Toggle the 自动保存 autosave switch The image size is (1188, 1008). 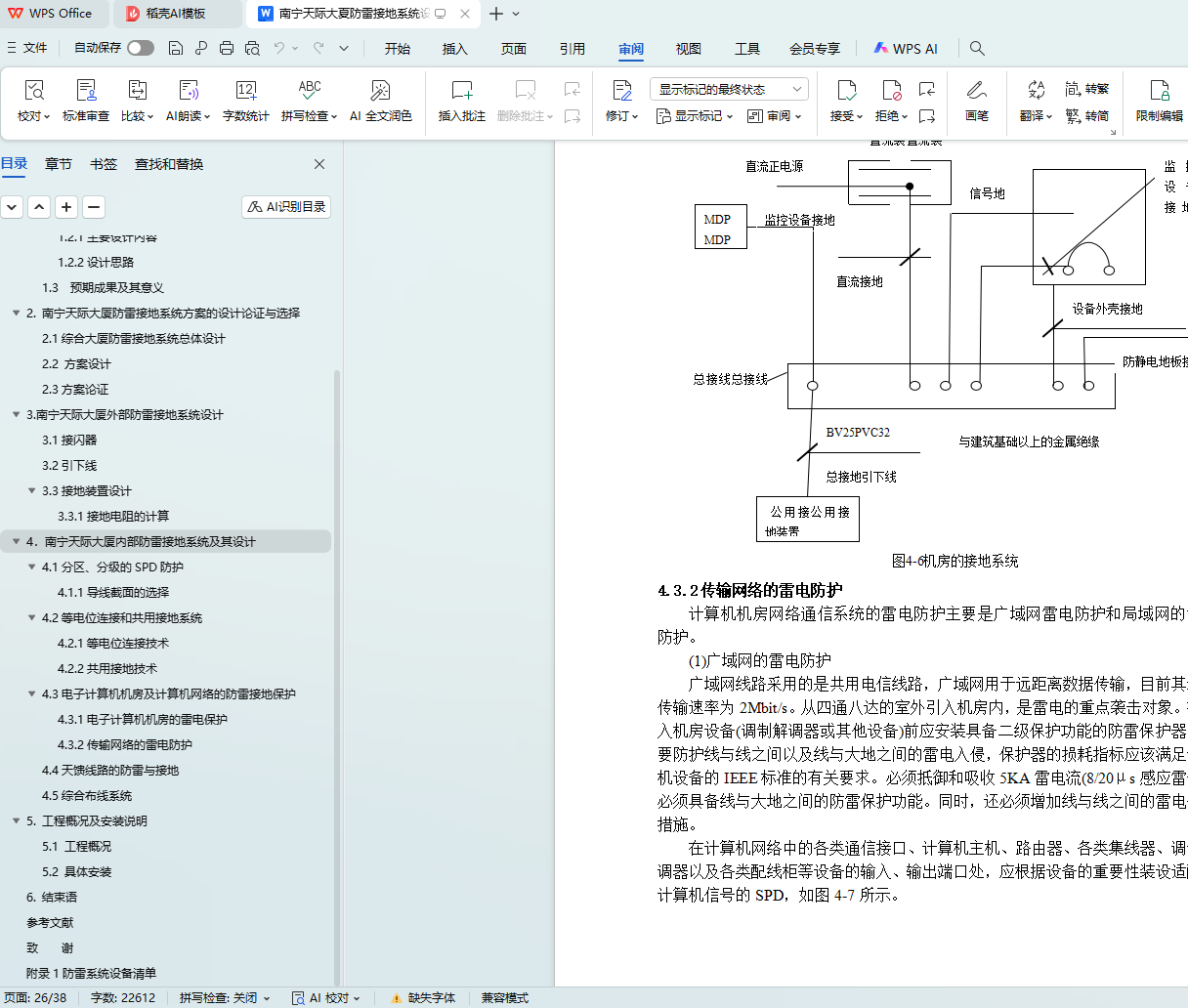point(141,48)
